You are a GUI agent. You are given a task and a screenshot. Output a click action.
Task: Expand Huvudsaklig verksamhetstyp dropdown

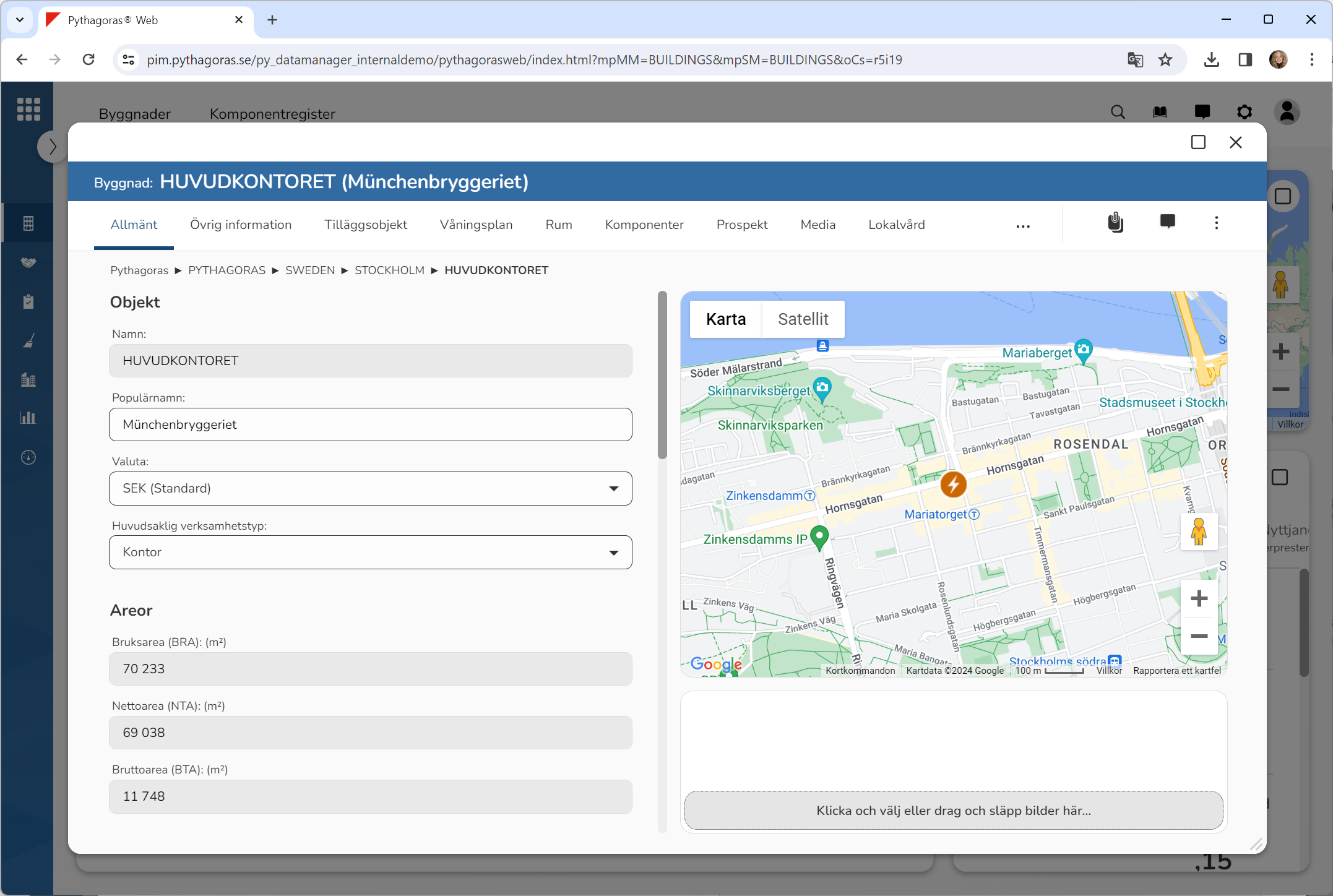(370, 553)
